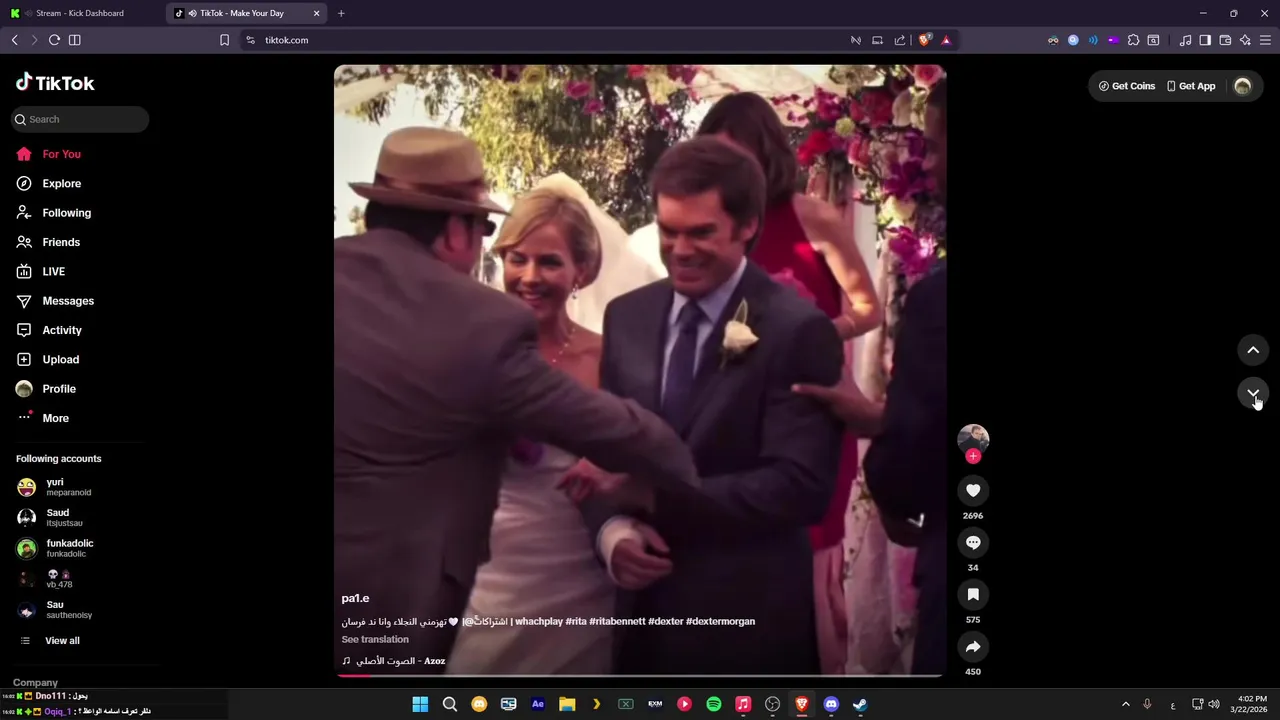Save the video with bookmark icon
The image size is (1280, 720).
(973, 594)
